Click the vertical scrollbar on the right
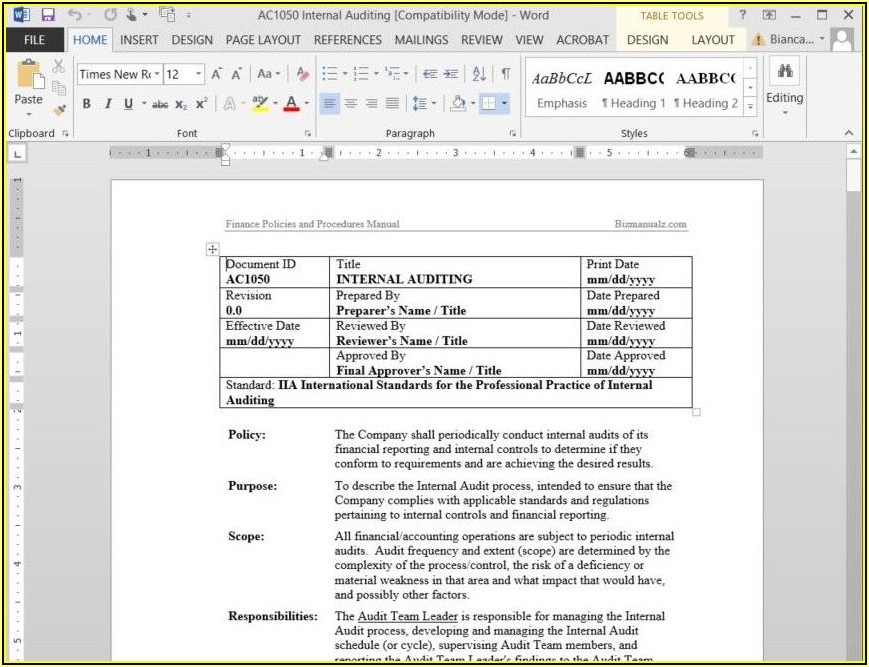This screenshot has width=869, height=667. [x=853, y=400]
